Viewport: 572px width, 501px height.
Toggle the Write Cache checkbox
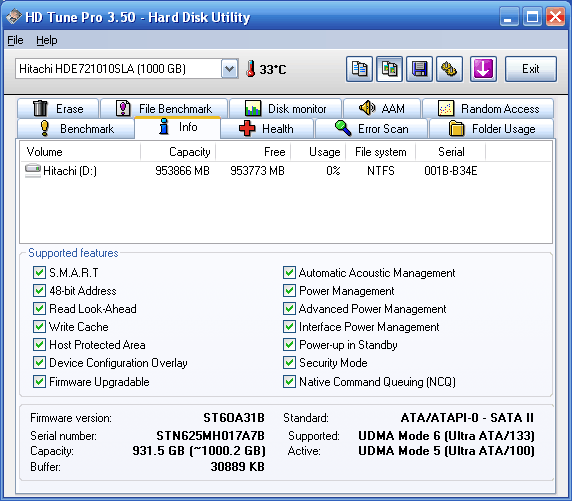point(39,327)
